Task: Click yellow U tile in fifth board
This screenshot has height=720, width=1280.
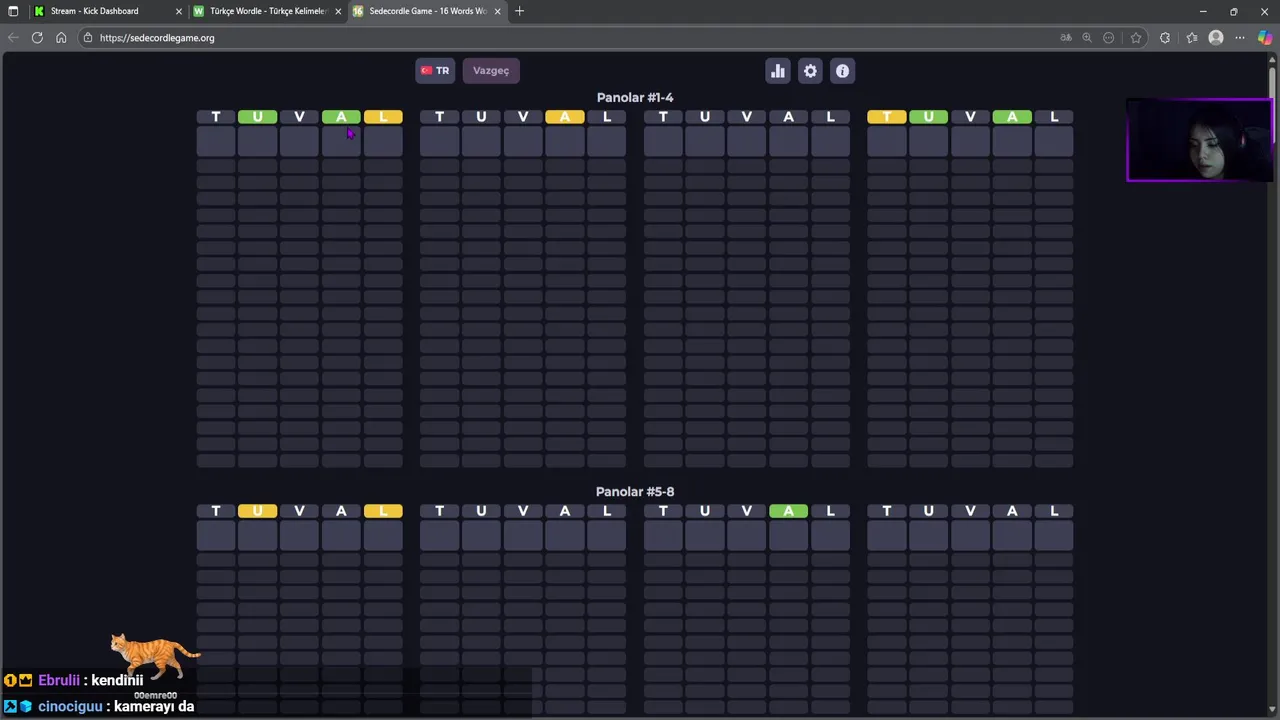Action: click(257, 511)
